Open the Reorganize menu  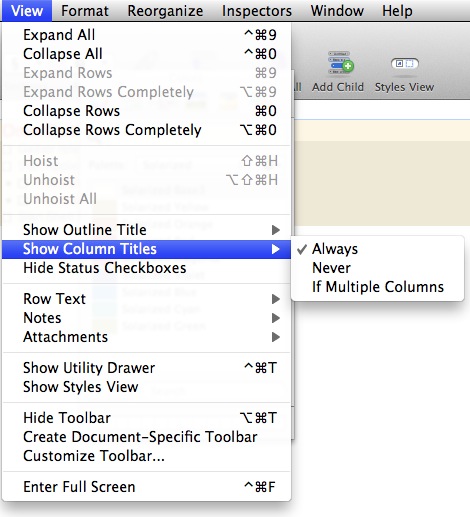point(165,11)
